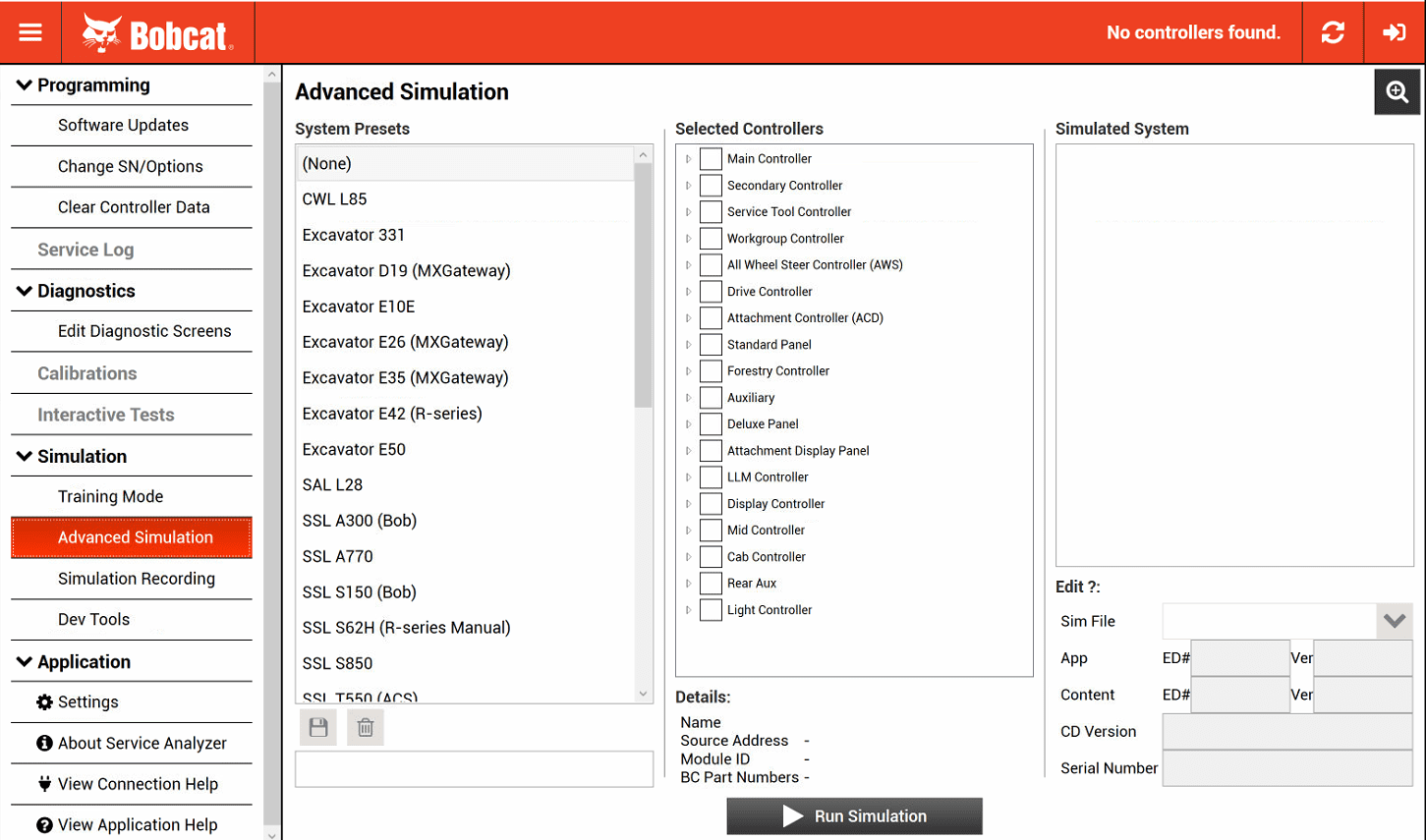The image size is (1426, 840).
Task: Click the zoom magnifier icon
Action: point(1397,91)
